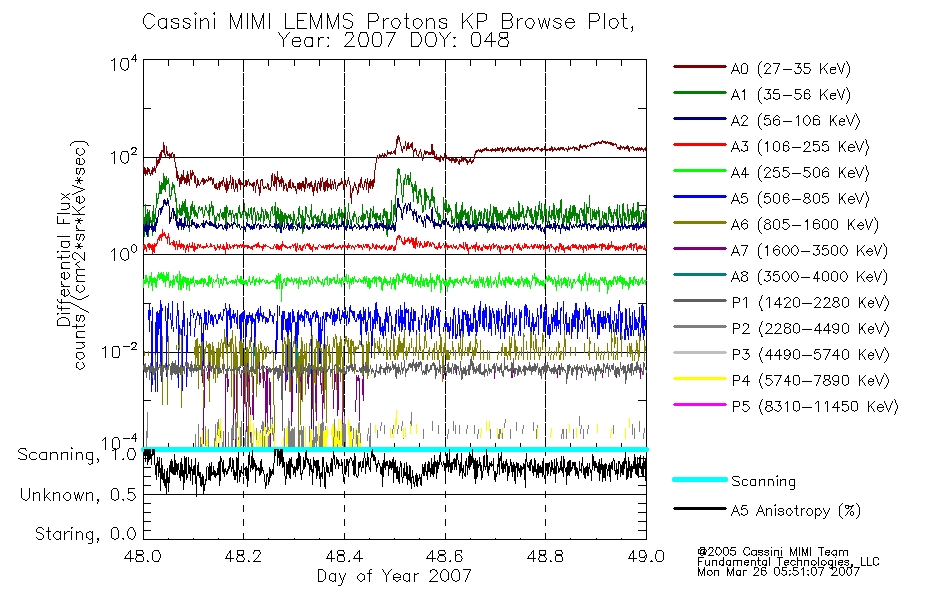The image size is (950, 600).
Task: Click the x-axis tick label 48.0
Action: tap(143, 556)
